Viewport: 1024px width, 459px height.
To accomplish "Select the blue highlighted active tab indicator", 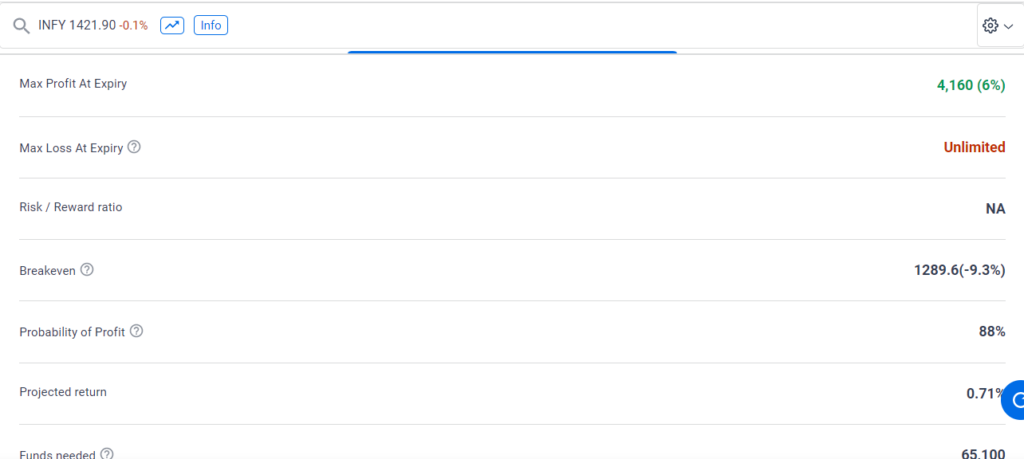I will [512, 52].
